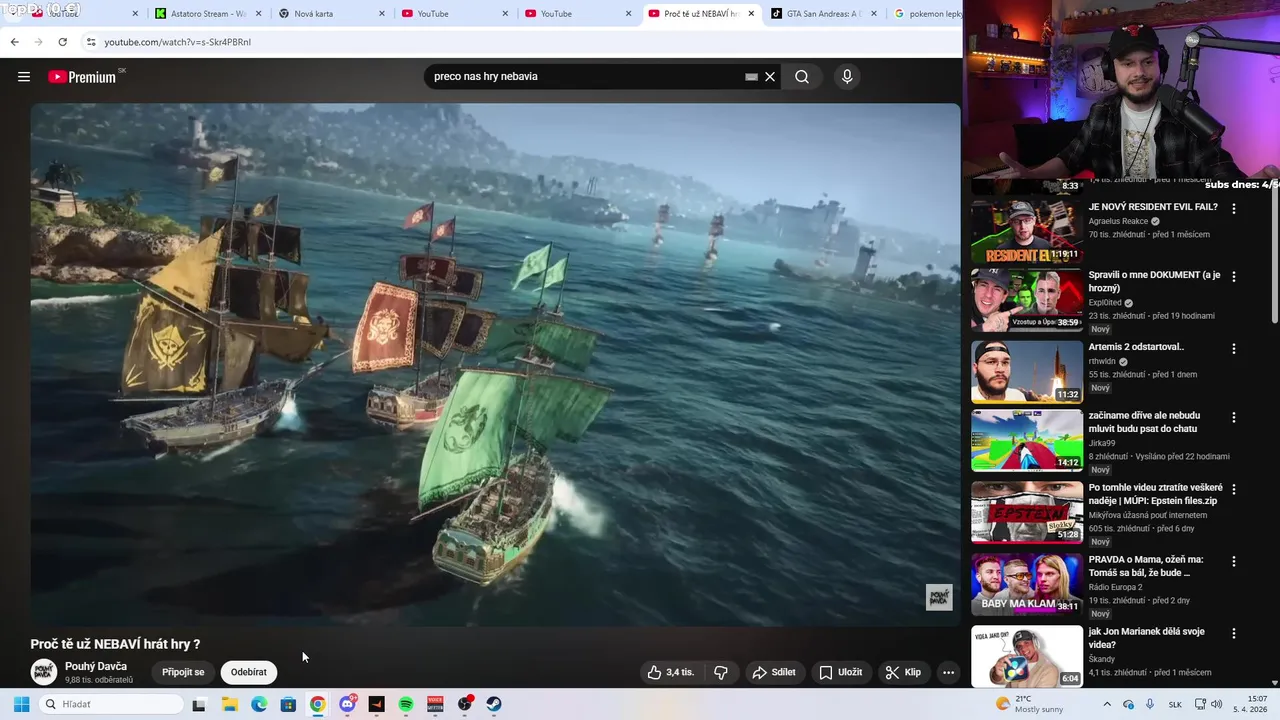Reload the current page

pos(62,42)
